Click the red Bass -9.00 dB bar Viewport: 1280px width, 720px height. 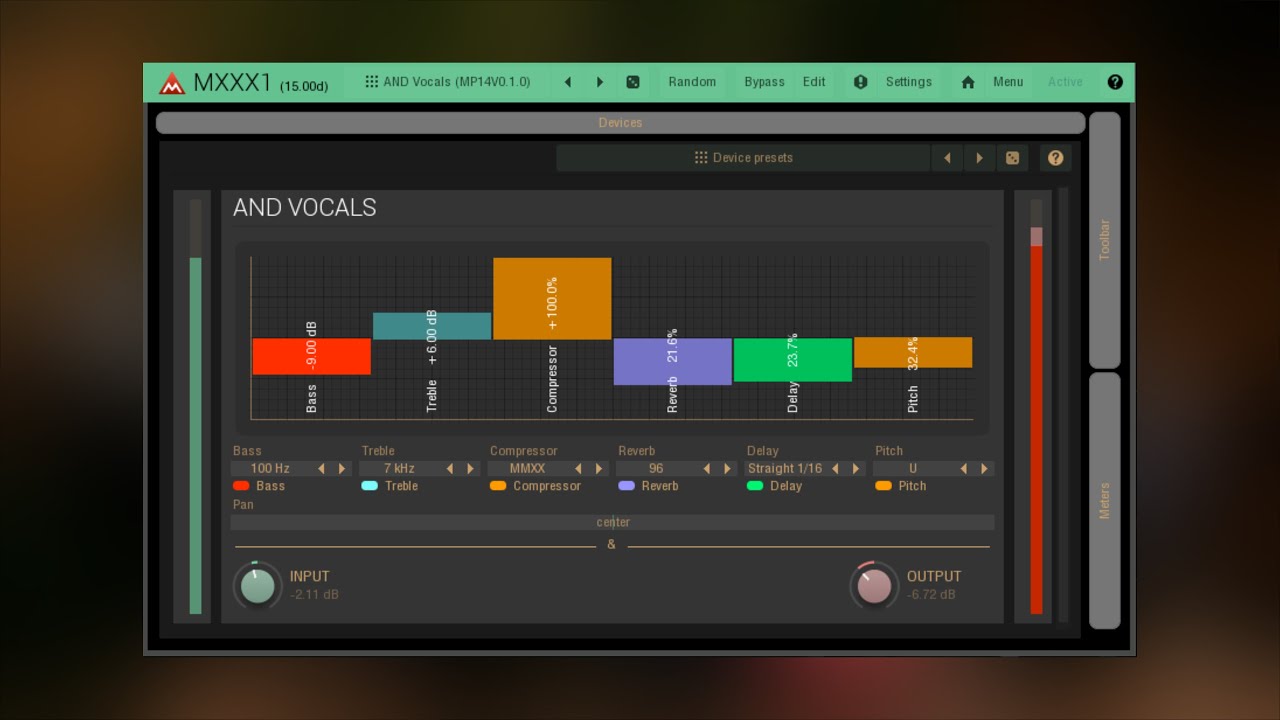[x=312, y=357]
